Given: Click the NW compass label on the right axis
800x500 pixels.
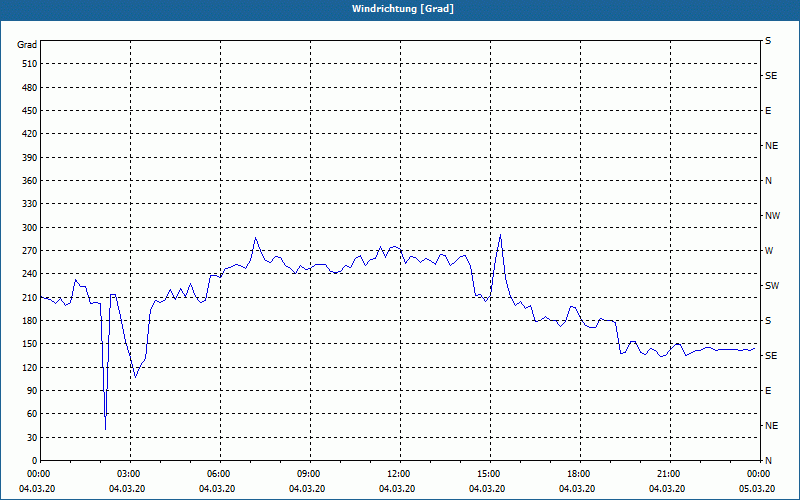Looking at the screenshot, I should point(772,216).
